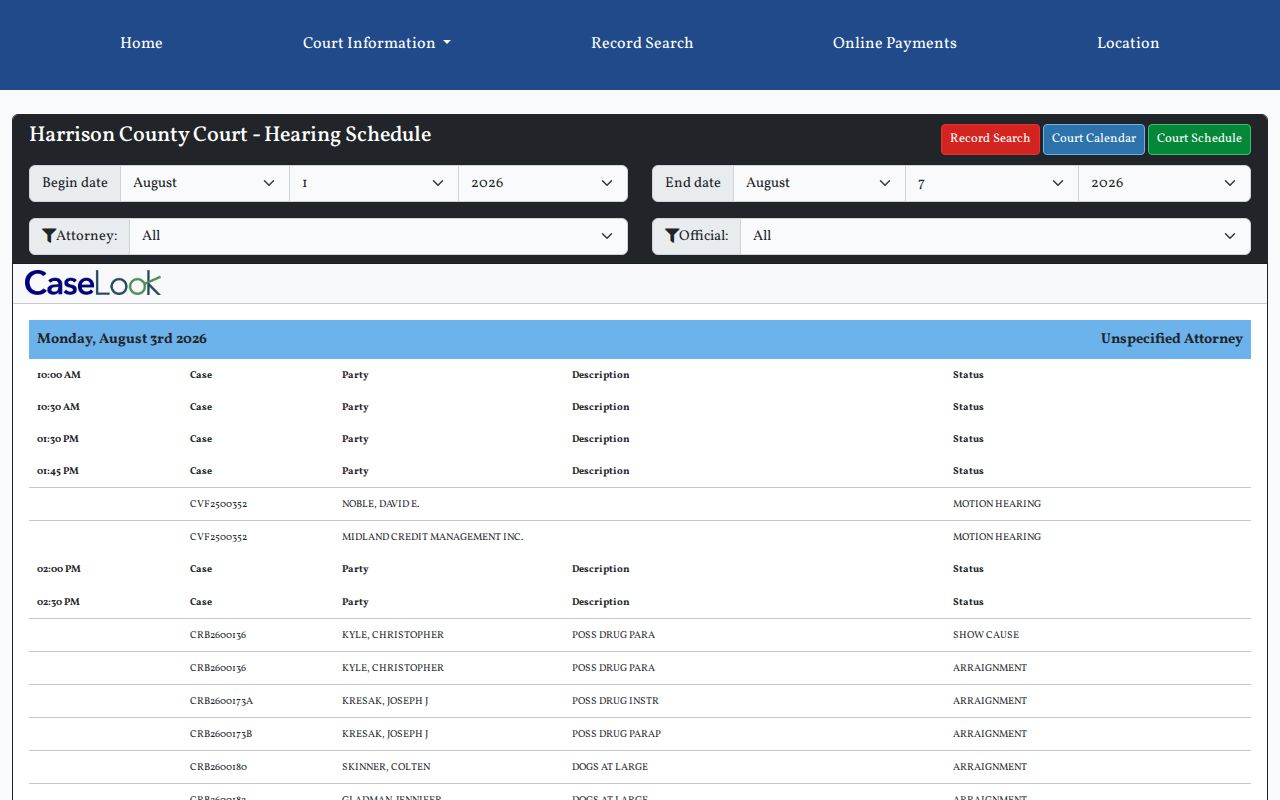The width and height of the screenshot is (1280, 800).
Task: Click the 10:30 AM time slot
Action: click(x=58, y=407)
